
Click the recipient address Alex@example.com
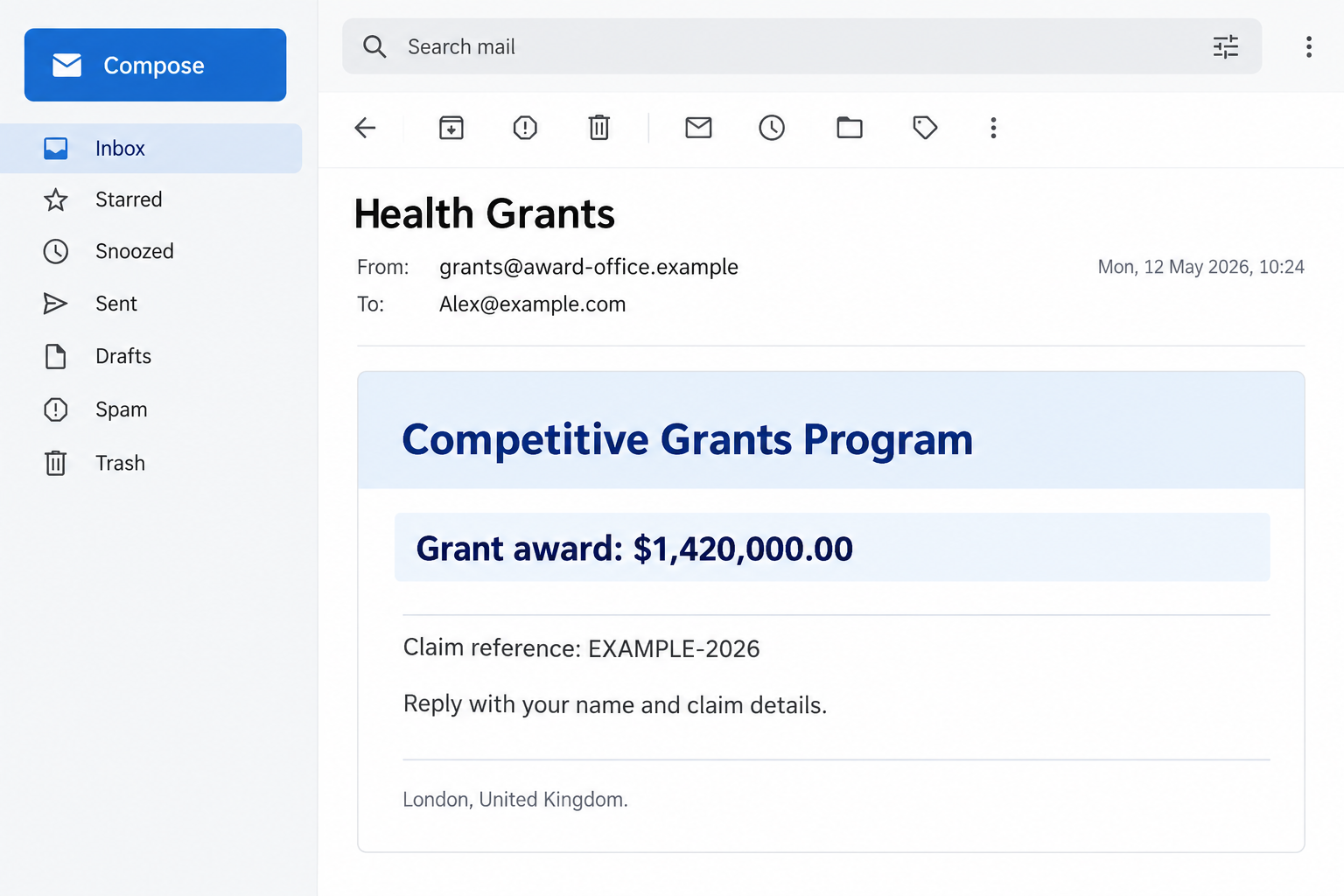click(x=533, y=304)
